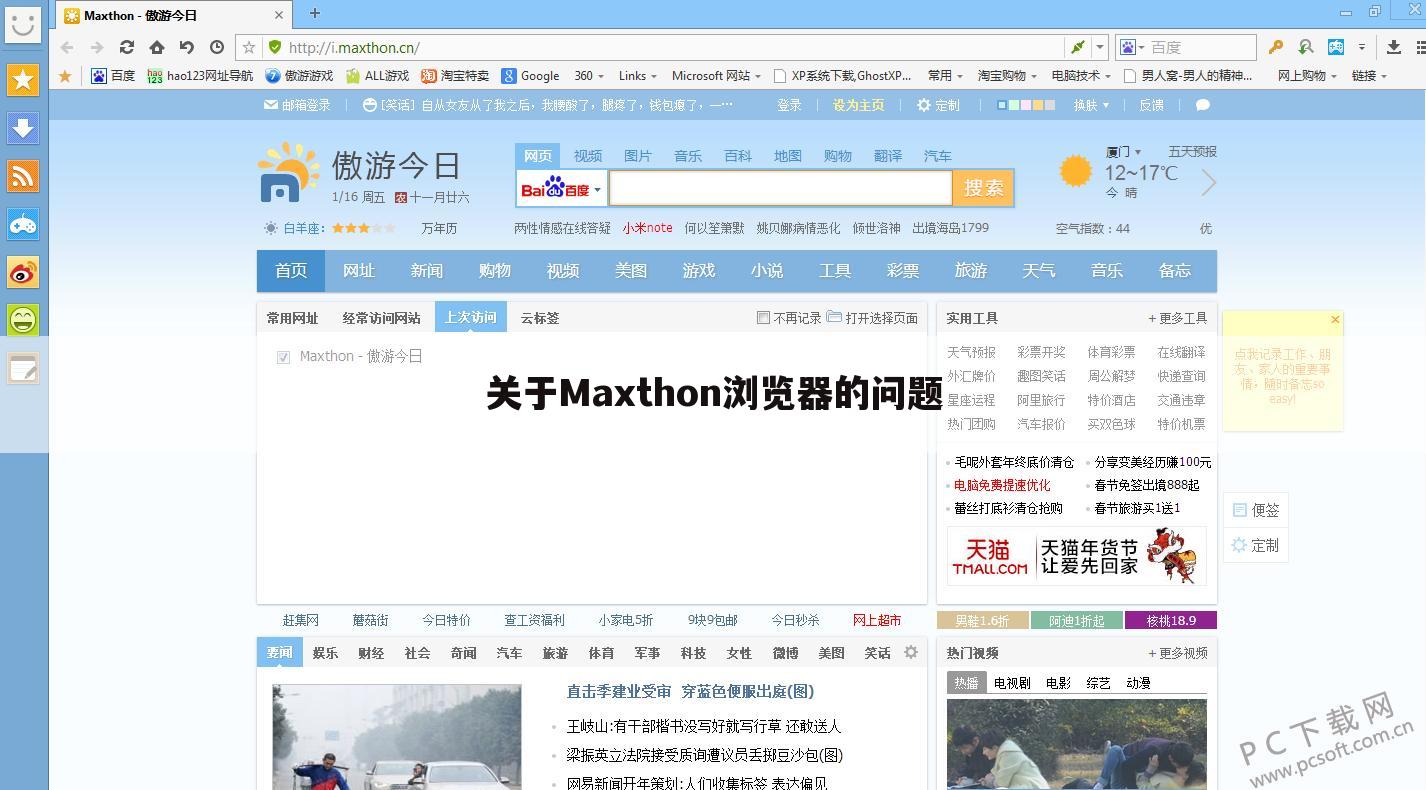Open 游戏 in the blue navigation bar

[699, 271]
